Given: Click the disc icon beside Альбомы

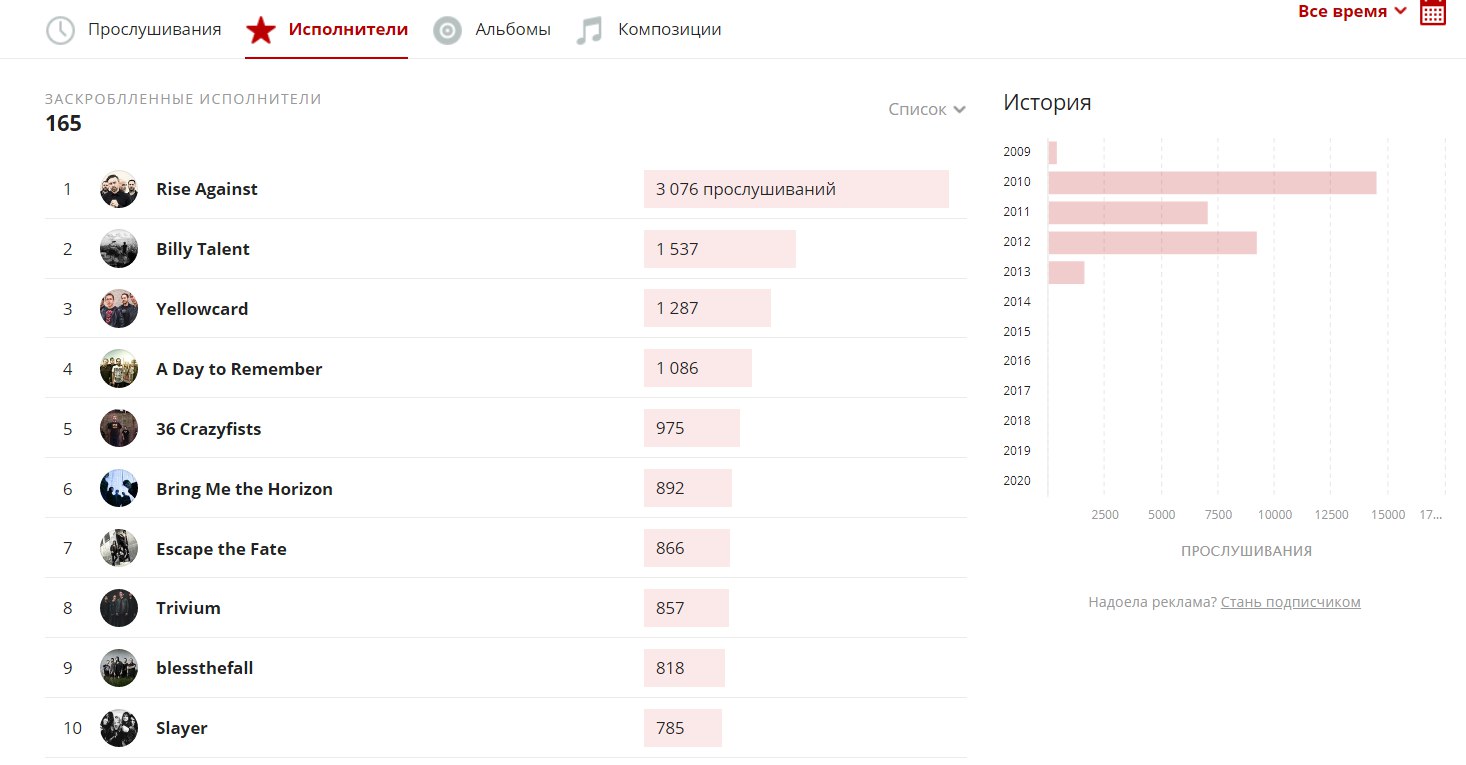Looking at the screenshot, I should pos(447,30).
